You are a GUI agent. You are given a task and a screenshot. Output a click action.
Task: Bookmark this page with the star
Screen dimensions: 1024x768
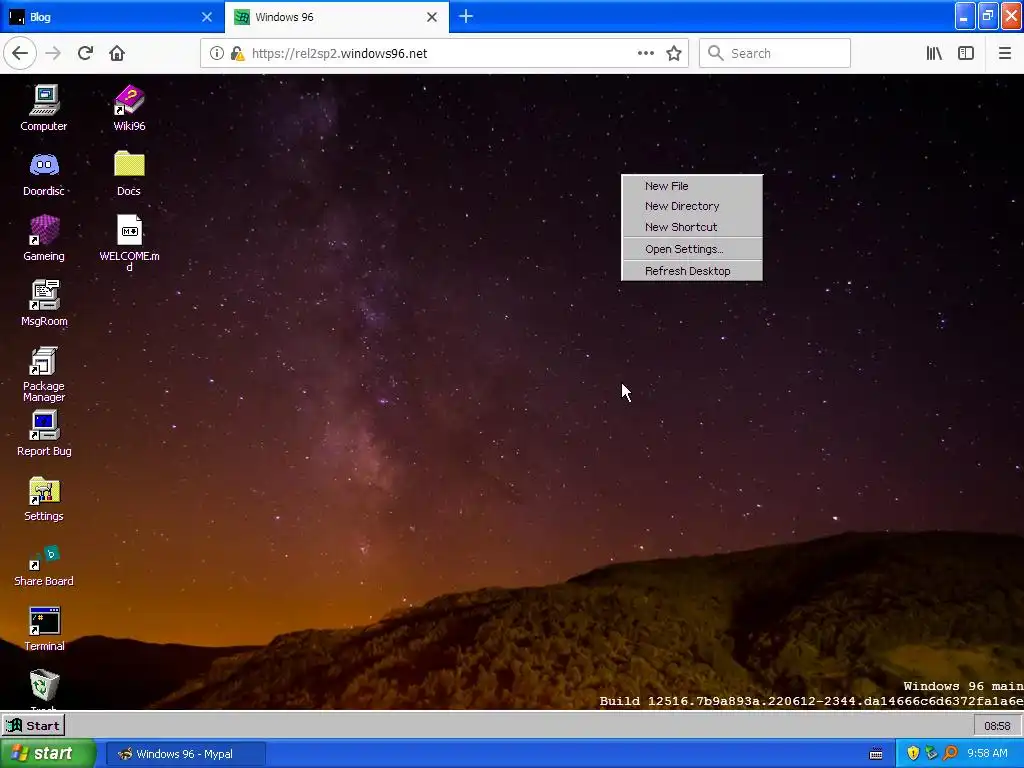(x=674, y=54)
